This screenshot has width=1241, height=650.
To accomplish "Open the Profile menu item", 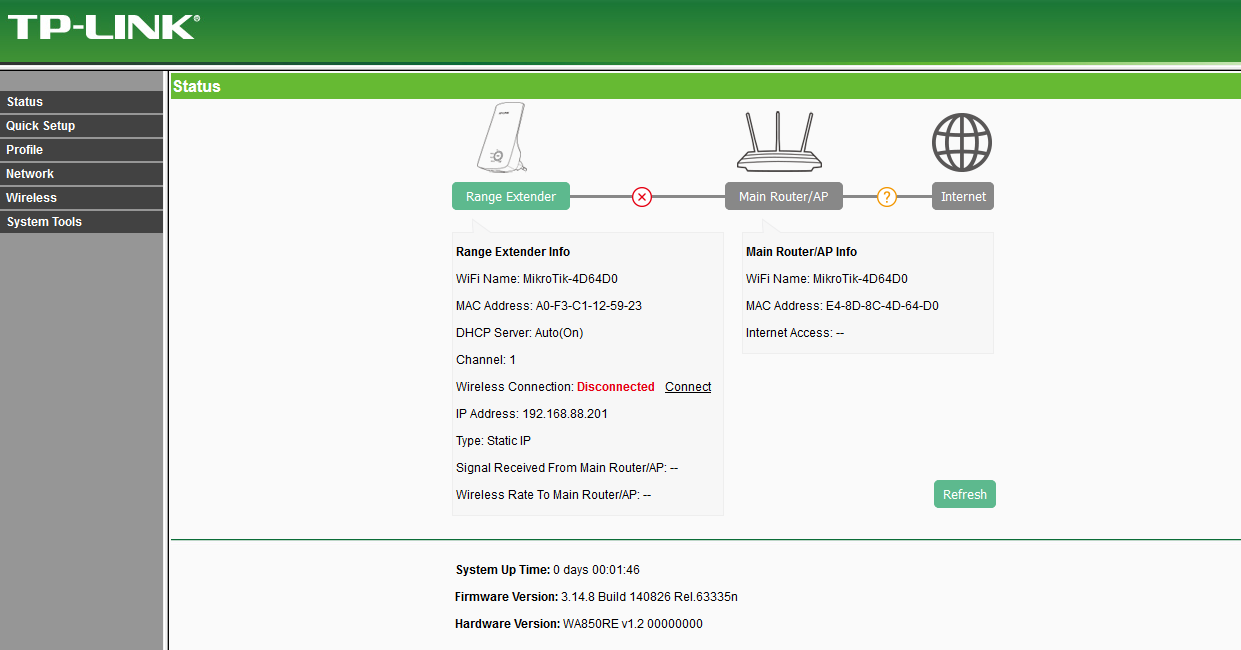I will 81,150.
